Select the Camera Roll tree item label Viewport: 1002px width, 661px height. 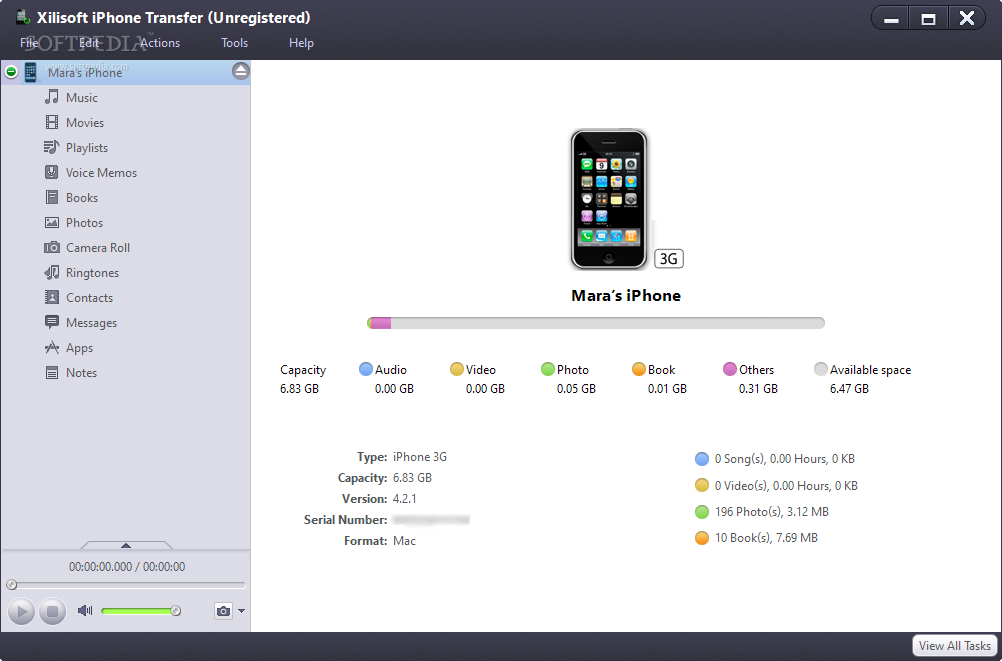point(98,248)
